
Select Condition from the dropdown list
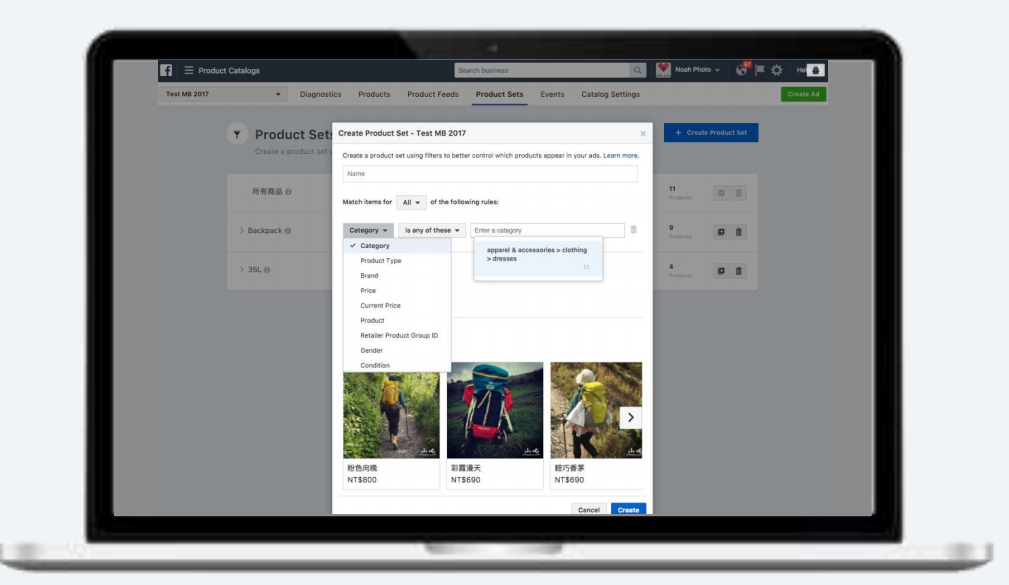click(396, 365)
